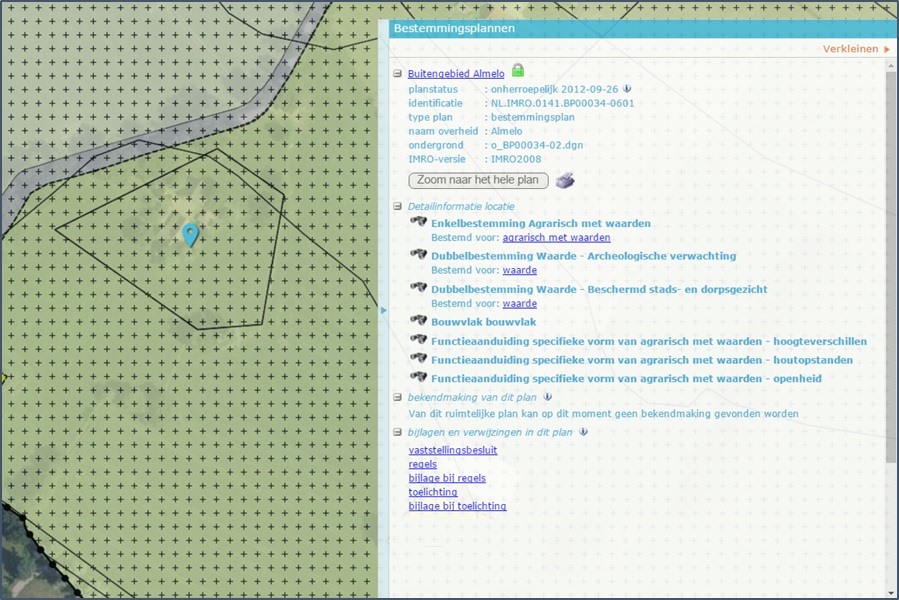This screenshot has width=899, height=600.
Task: Collapse the bijlagen en verwijzingen section
Action: pyautogui.click(x=397, y=432)
